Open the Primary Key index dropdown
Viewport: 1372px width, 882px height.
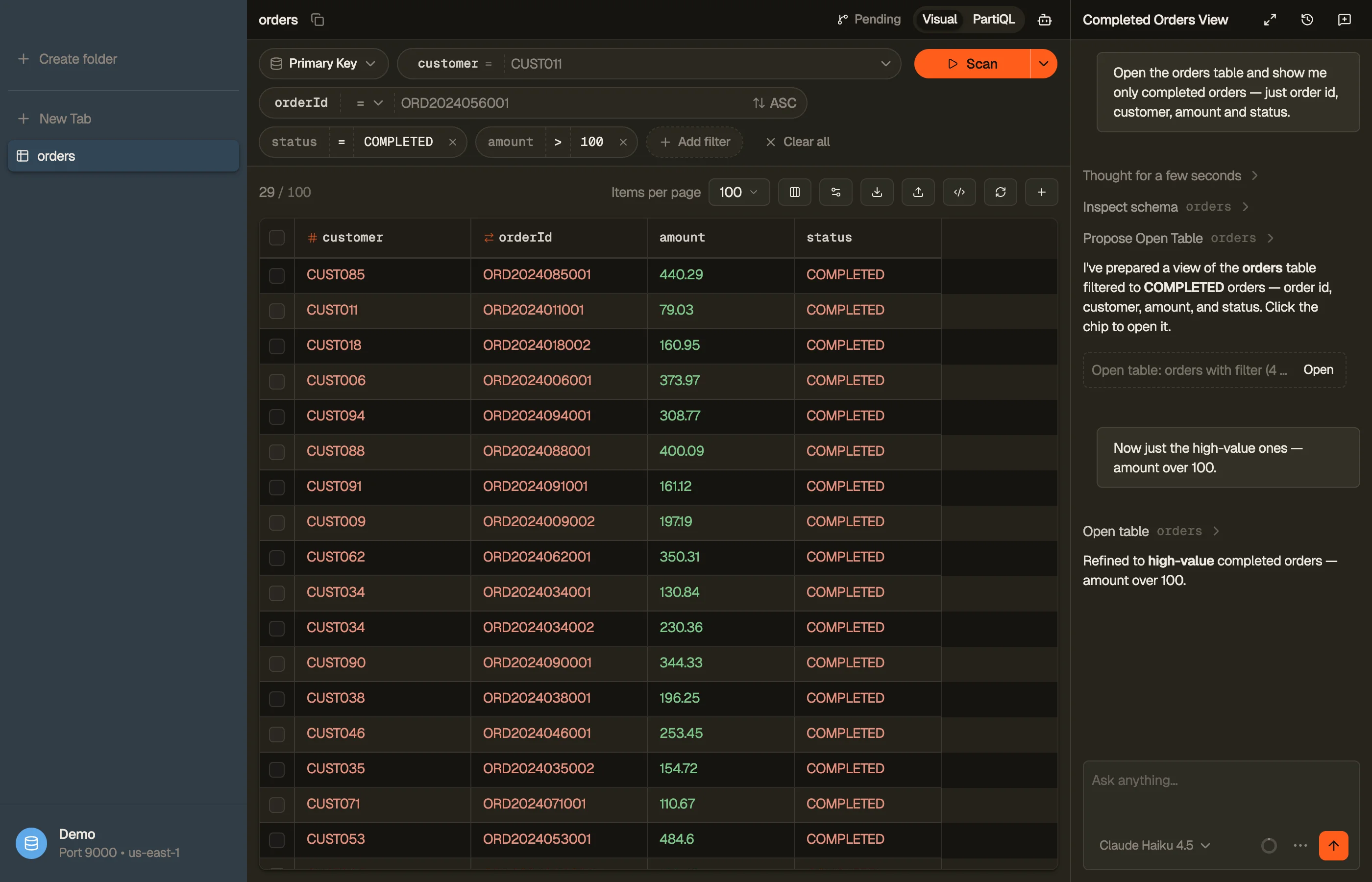click(323, 64)
